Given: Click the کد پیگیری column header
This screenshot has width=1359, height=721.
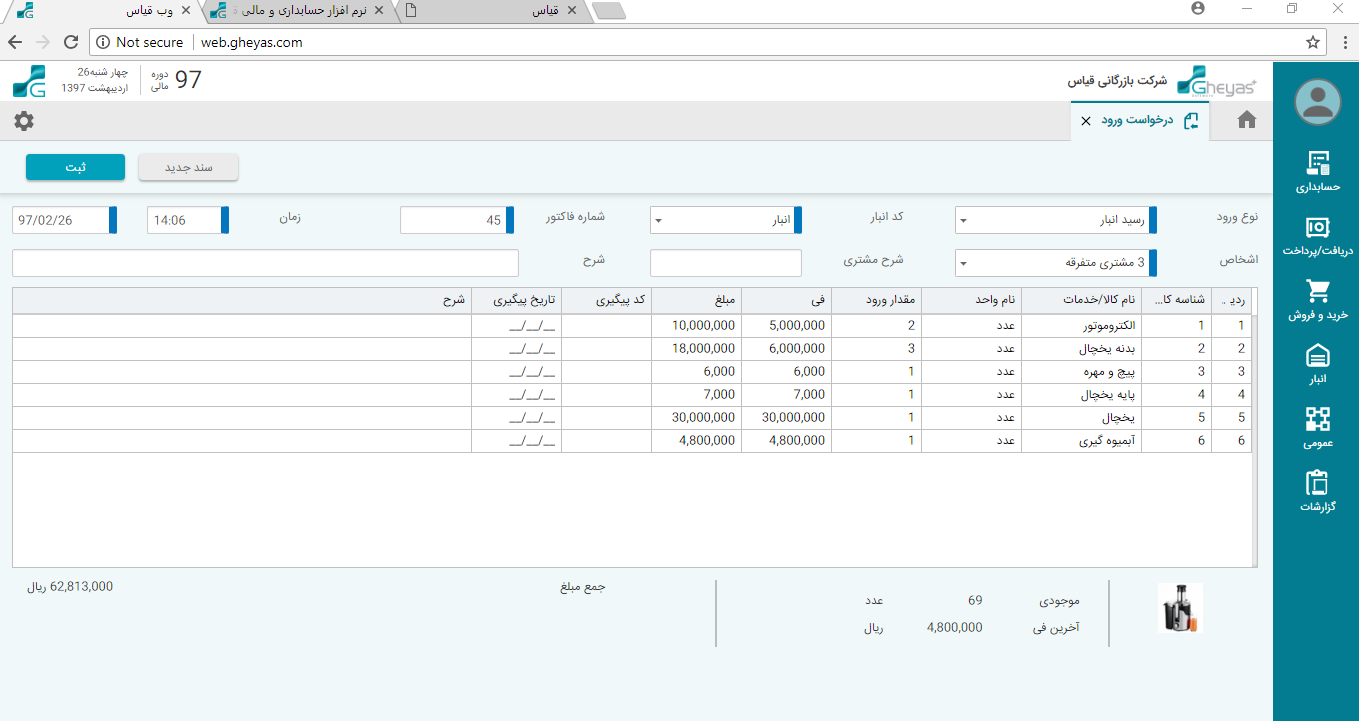Looking at the screenshot, I should (606, 300).
